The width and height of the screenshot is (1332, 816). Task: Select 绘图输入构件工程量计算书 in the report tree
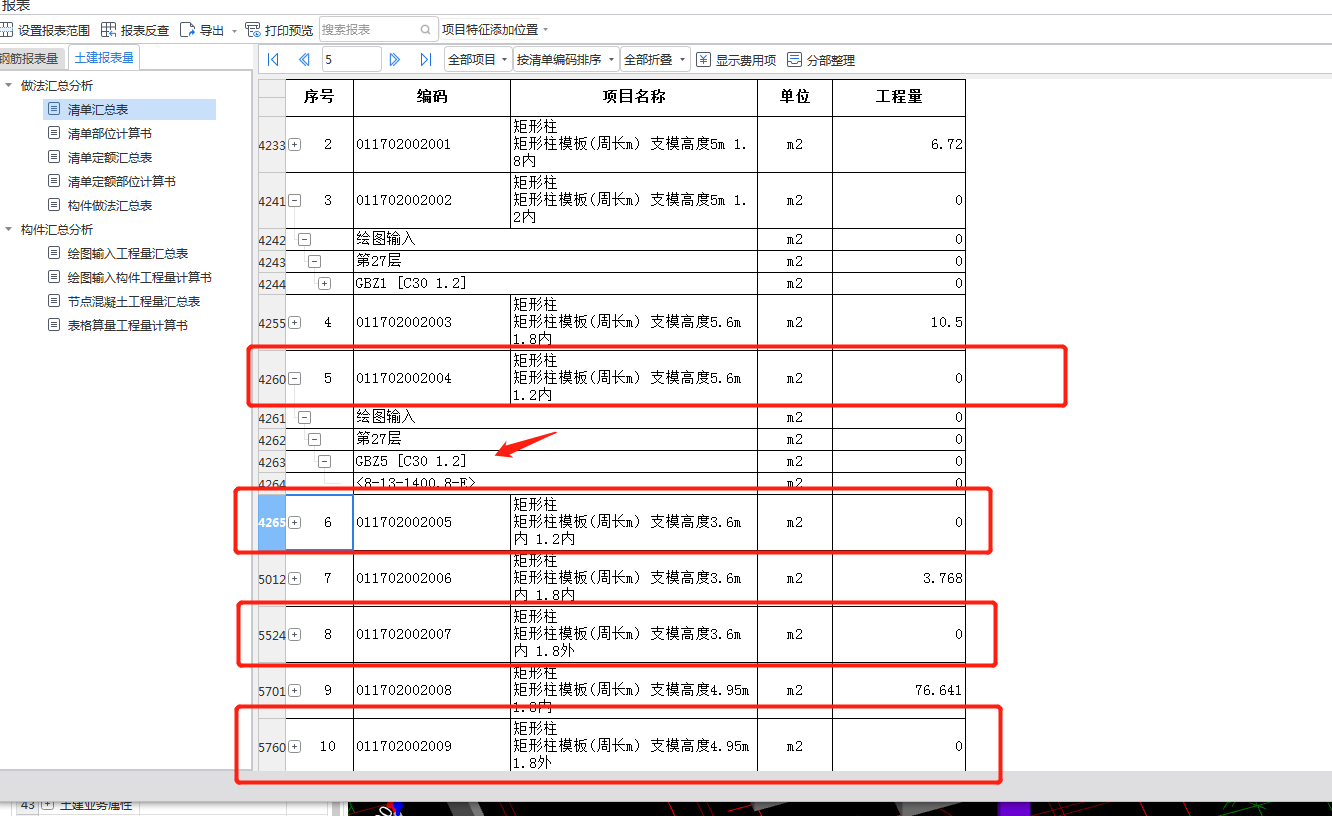[140, 278]
